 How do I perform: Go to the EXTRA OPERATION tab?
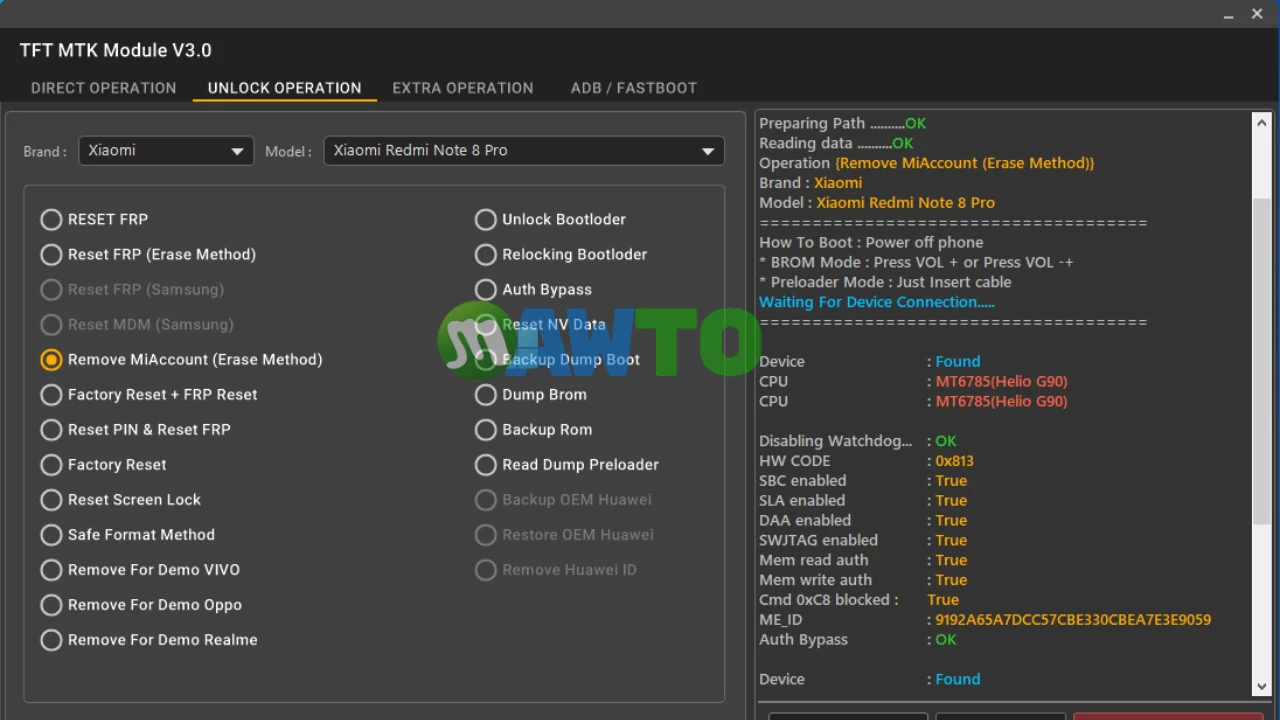pos(463,88)
